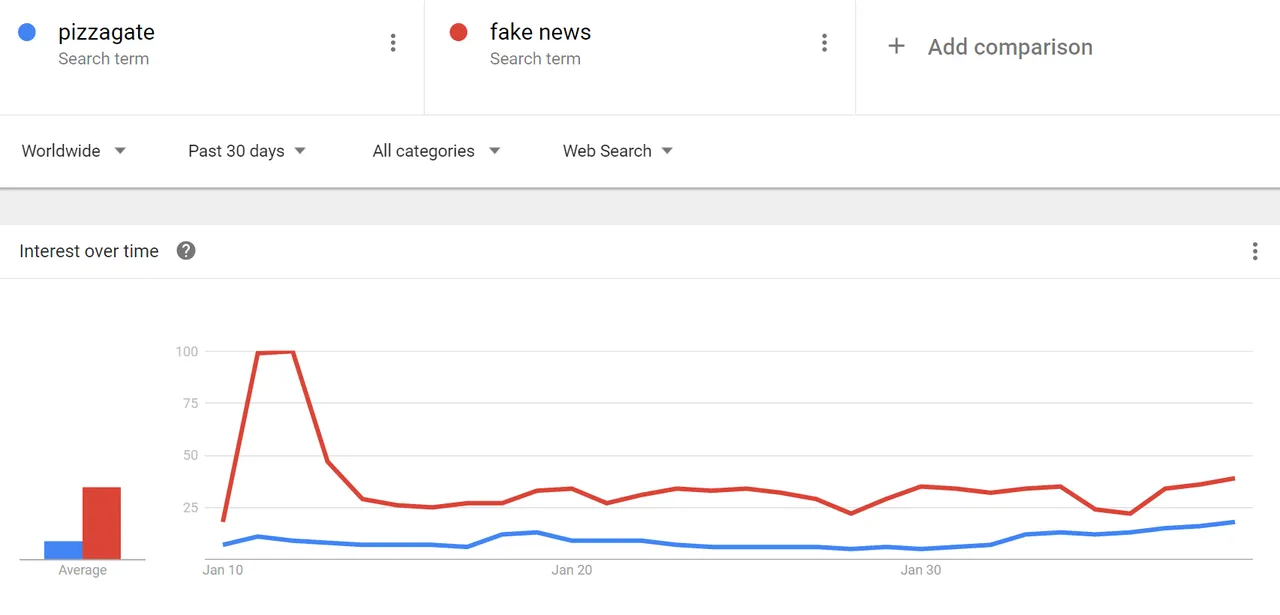Click the Jan 30 date label on the axis

click(x=920, y=571)
